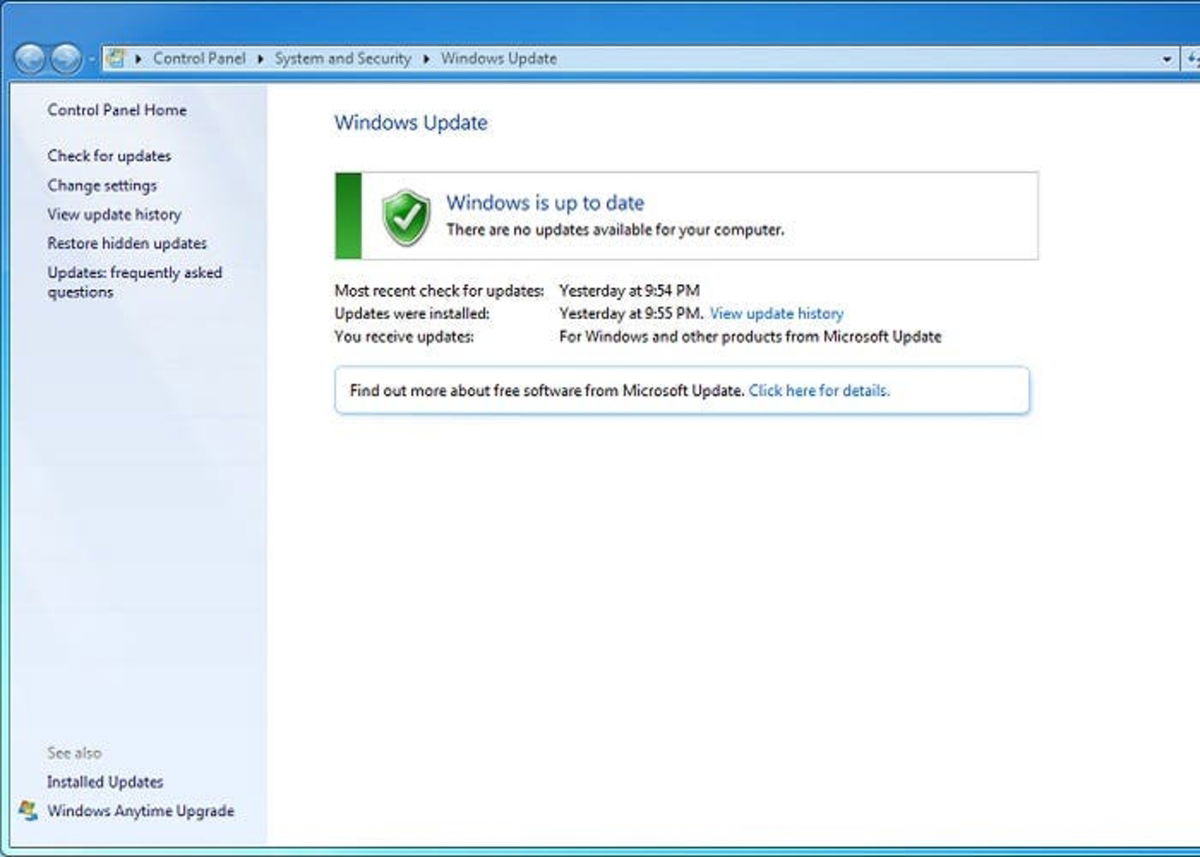Click the forward navigation arrow
The height and width of the screenshot is (857, 1200).
coord(65,58)
